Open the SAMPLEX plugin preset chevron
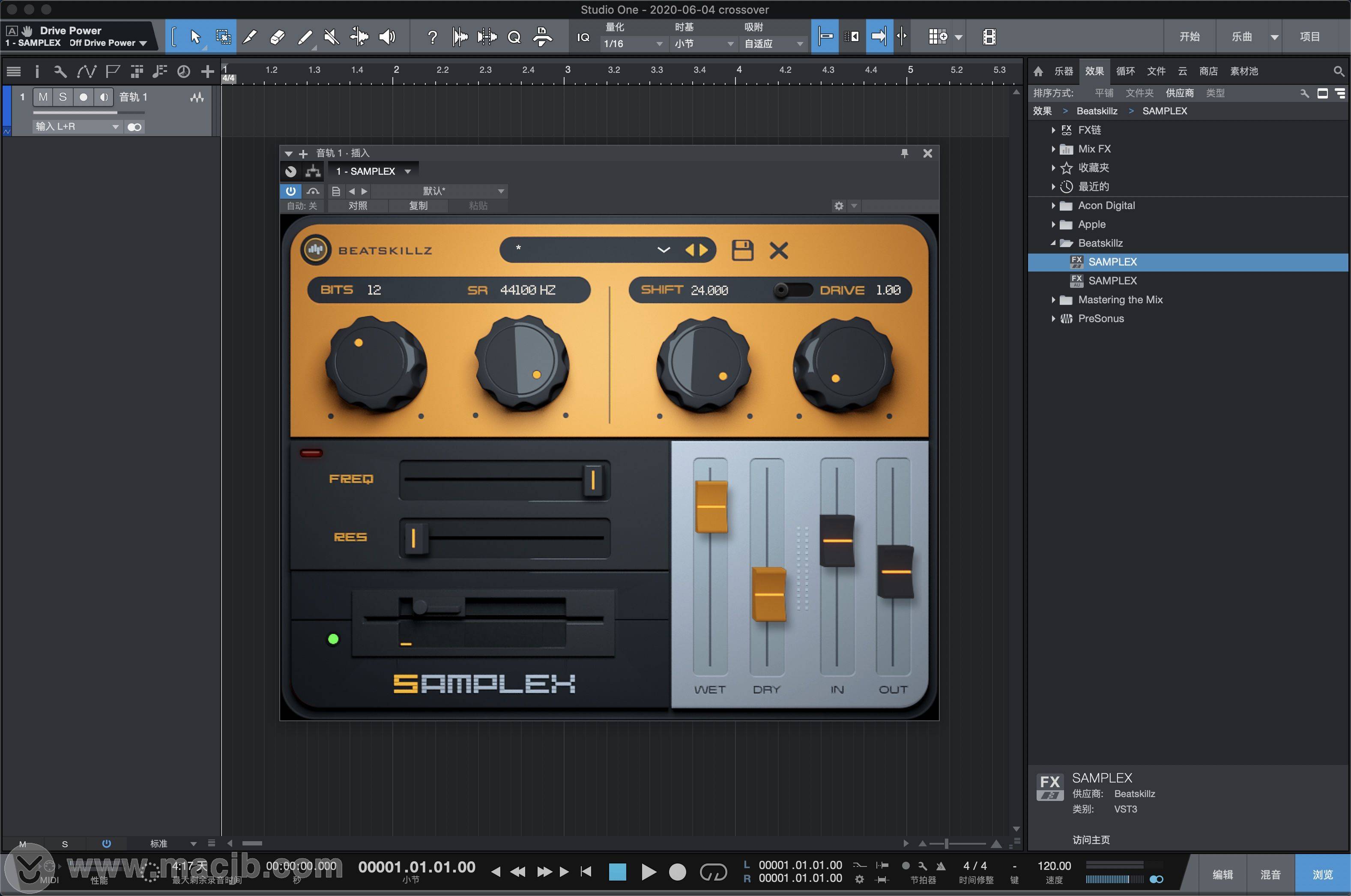This screenshot has width=1351, height=896. coord(663,250)
